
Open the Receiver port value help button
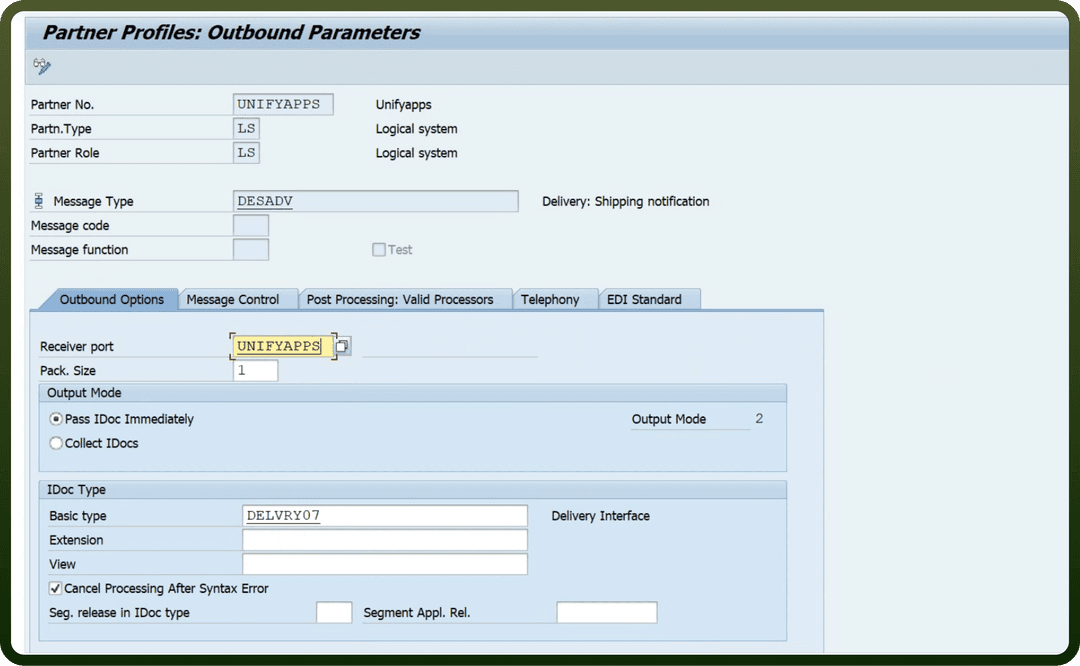342,346
